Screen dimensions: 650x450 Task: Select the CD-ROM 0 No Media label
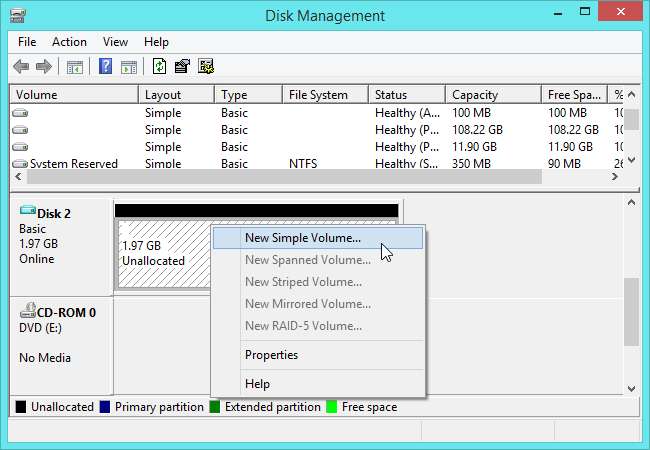coord(61,346)
